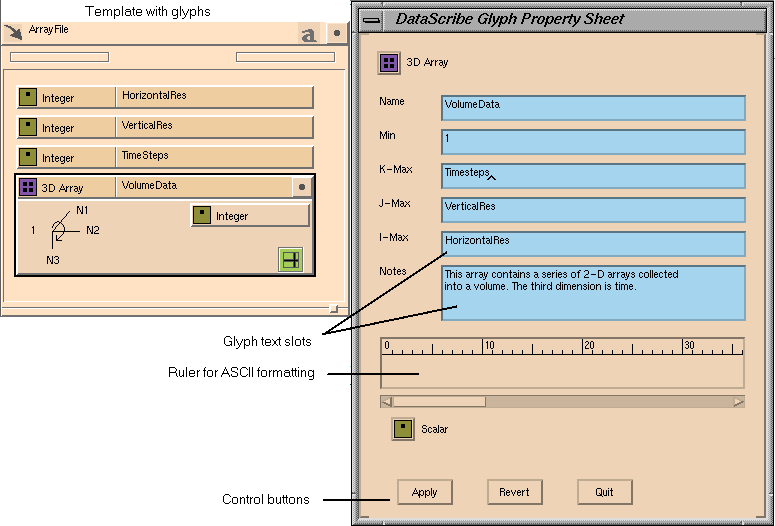Click the Name field containing VolumeData
The image size is (775, 526).
(593, 108)
